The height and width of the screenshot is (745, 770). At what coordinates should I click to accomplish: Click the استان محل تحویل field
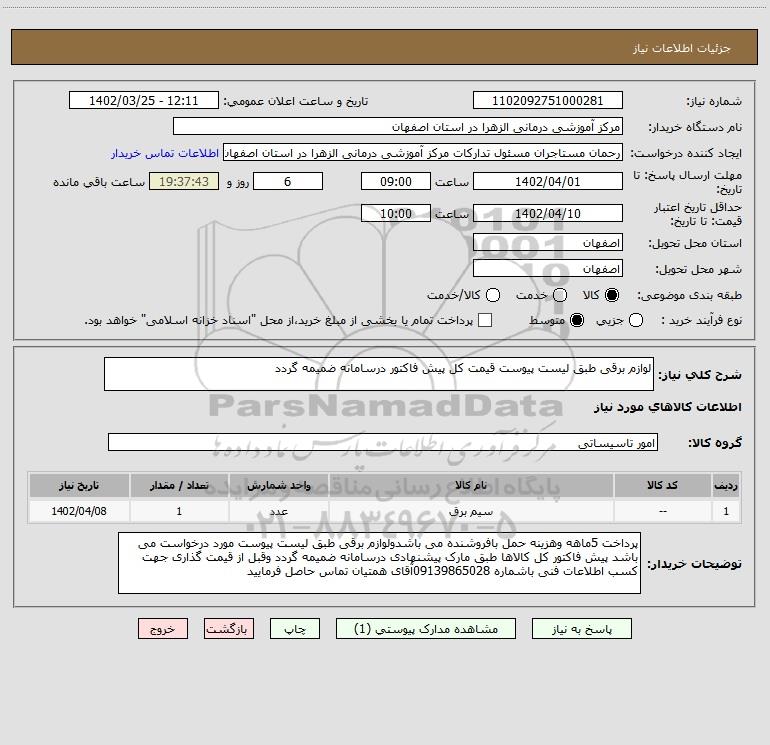(x=548, y=243)
